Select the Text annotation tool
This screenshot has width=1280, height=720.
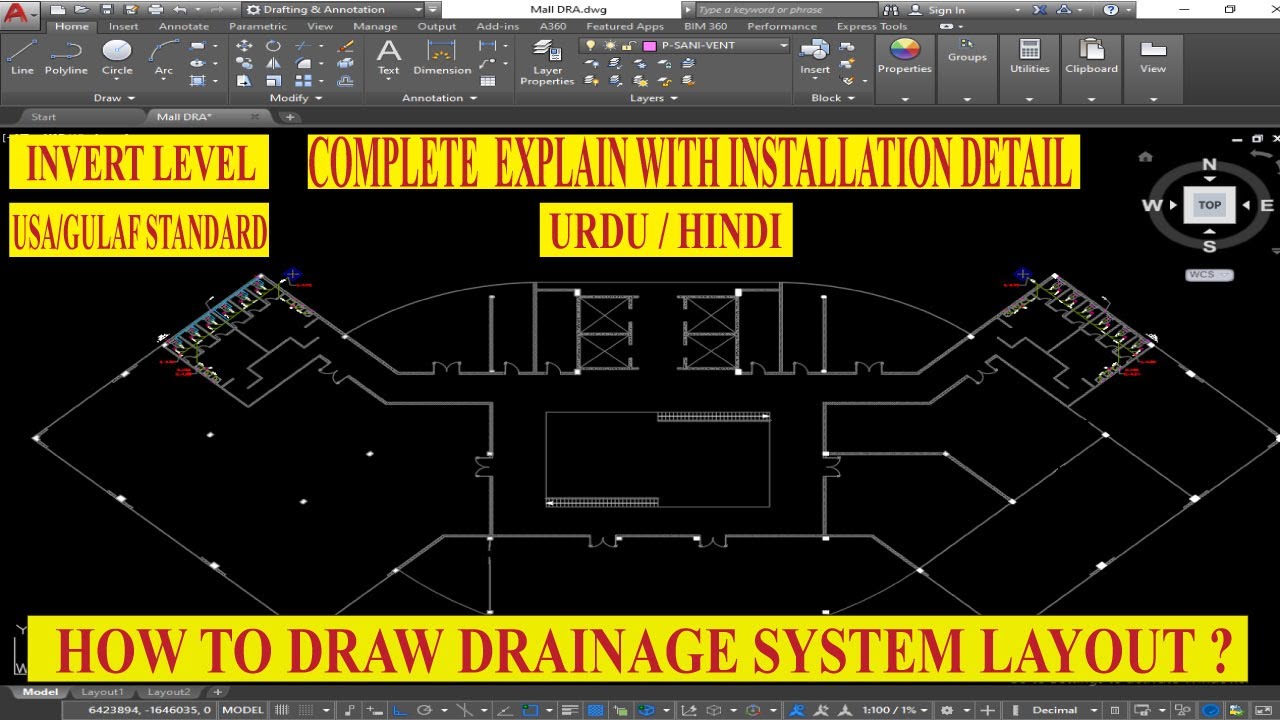[x=389, y=57]
